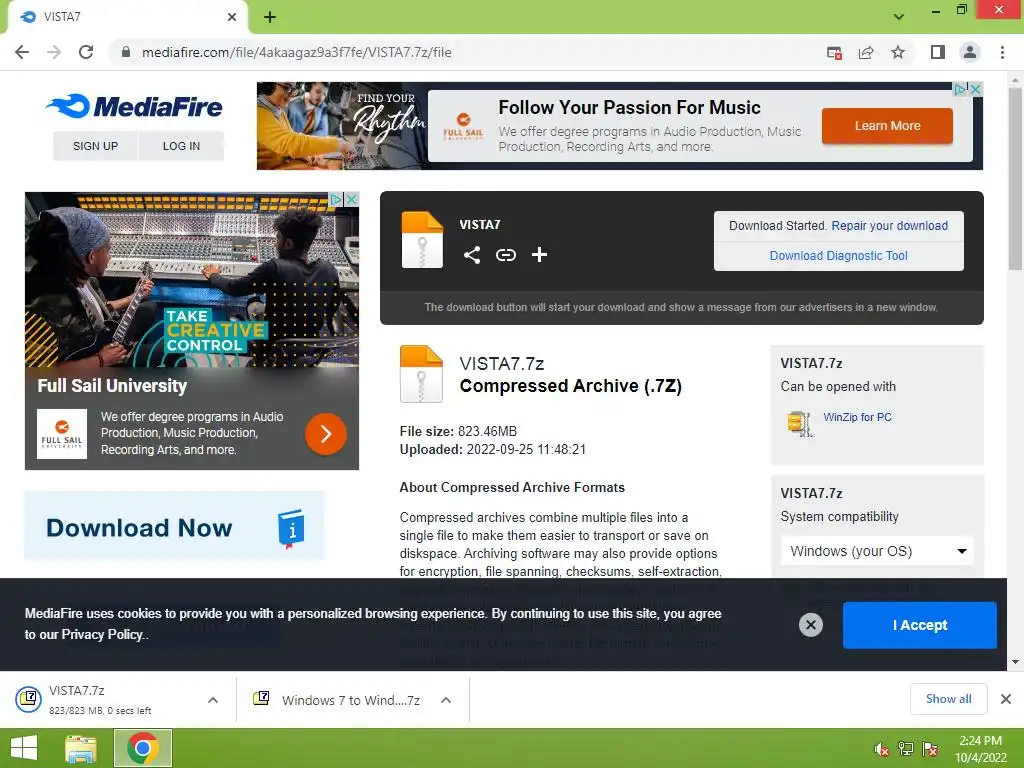Click the share page icon in address bar
Image resolution: width=1024 pixels, height=768 pixels.
[866, 52]
